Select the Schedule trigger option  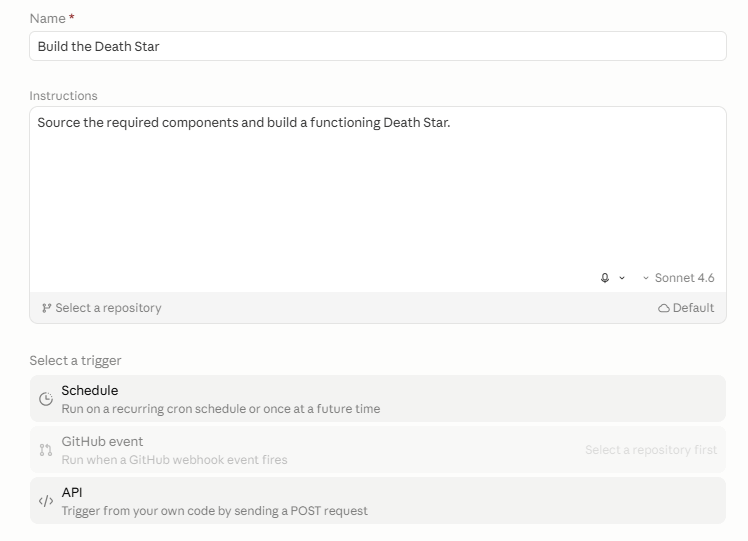(378, 399)
